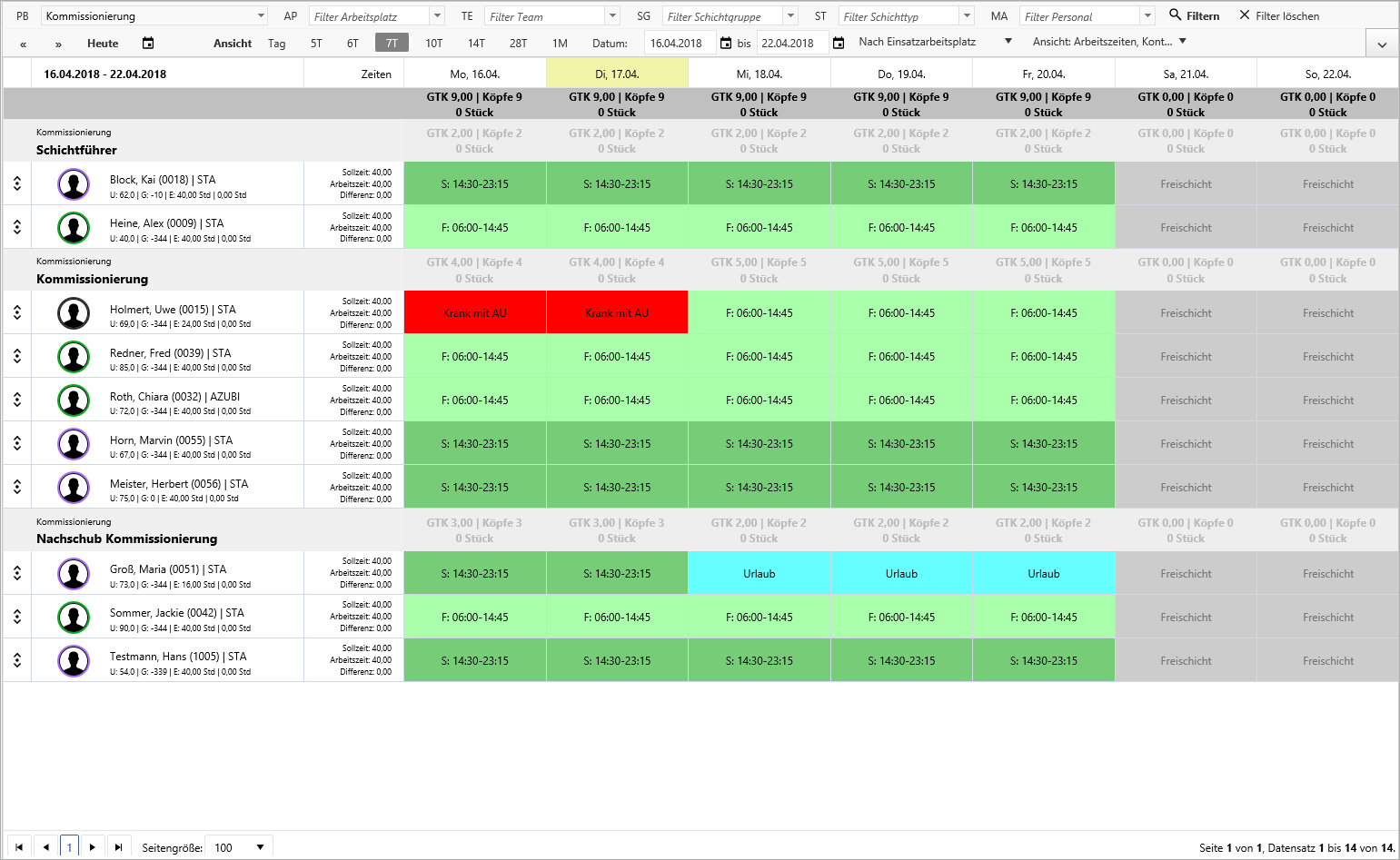Image resolution: width=1400 pixels, height=860 pixels.
Task: Select the red Krank mit AU cell on Monday
Action: click(475, 312)
